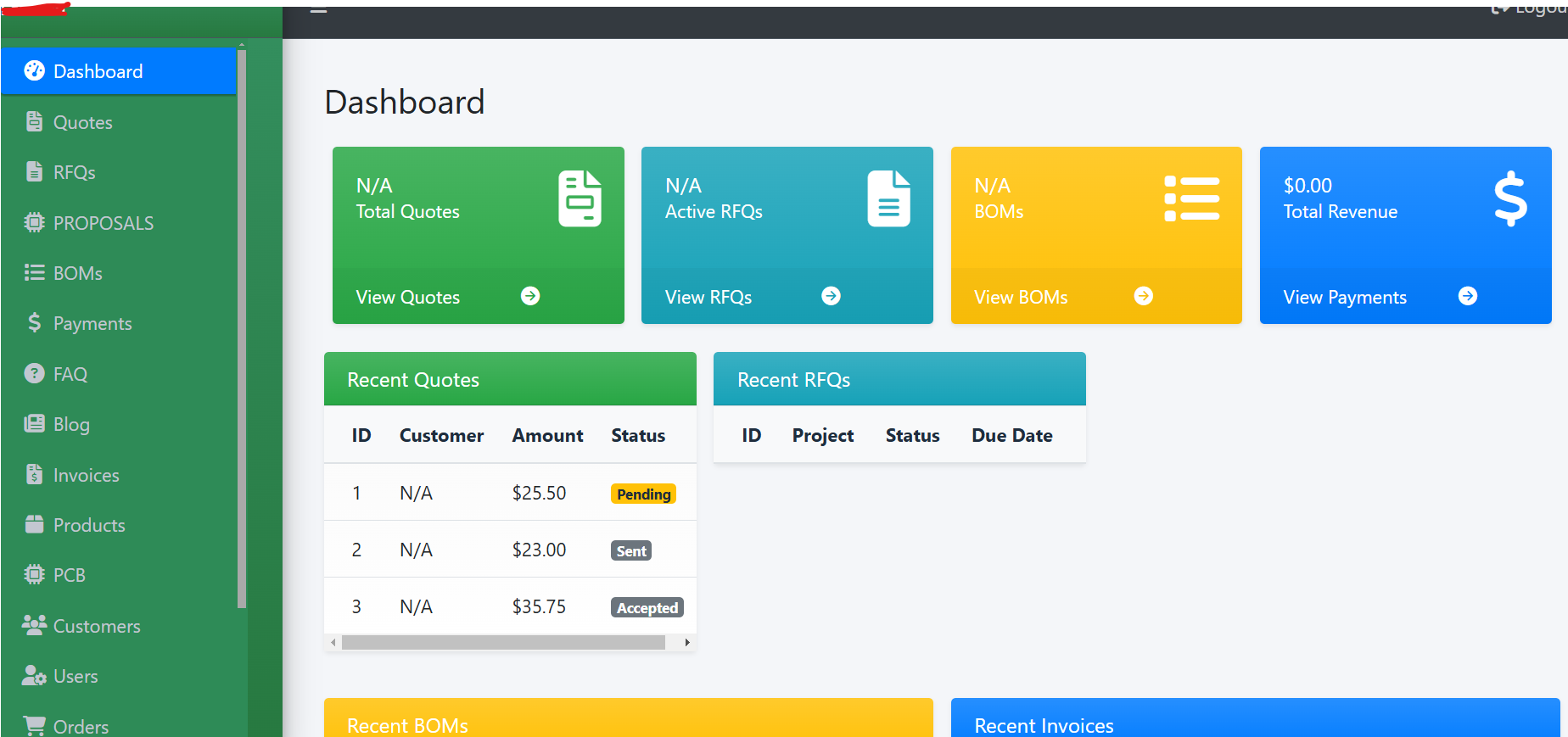Navigate to BOMs in the sidebar
The height and width of the screenshot is (737, 1568).
tap(119, 273)
